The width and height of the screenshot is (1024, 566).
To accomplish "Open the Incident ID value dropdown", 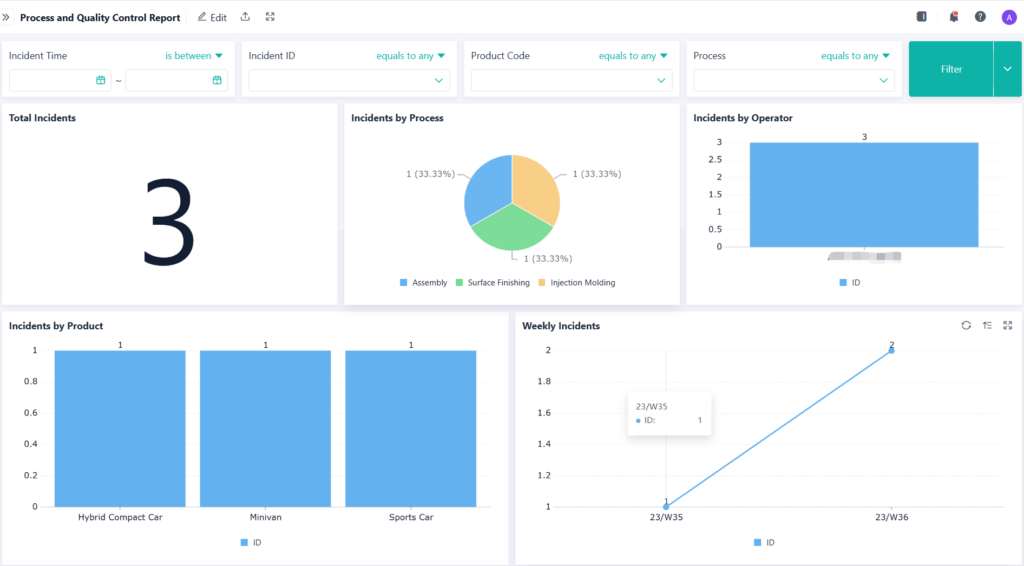I will coord(349,80).
